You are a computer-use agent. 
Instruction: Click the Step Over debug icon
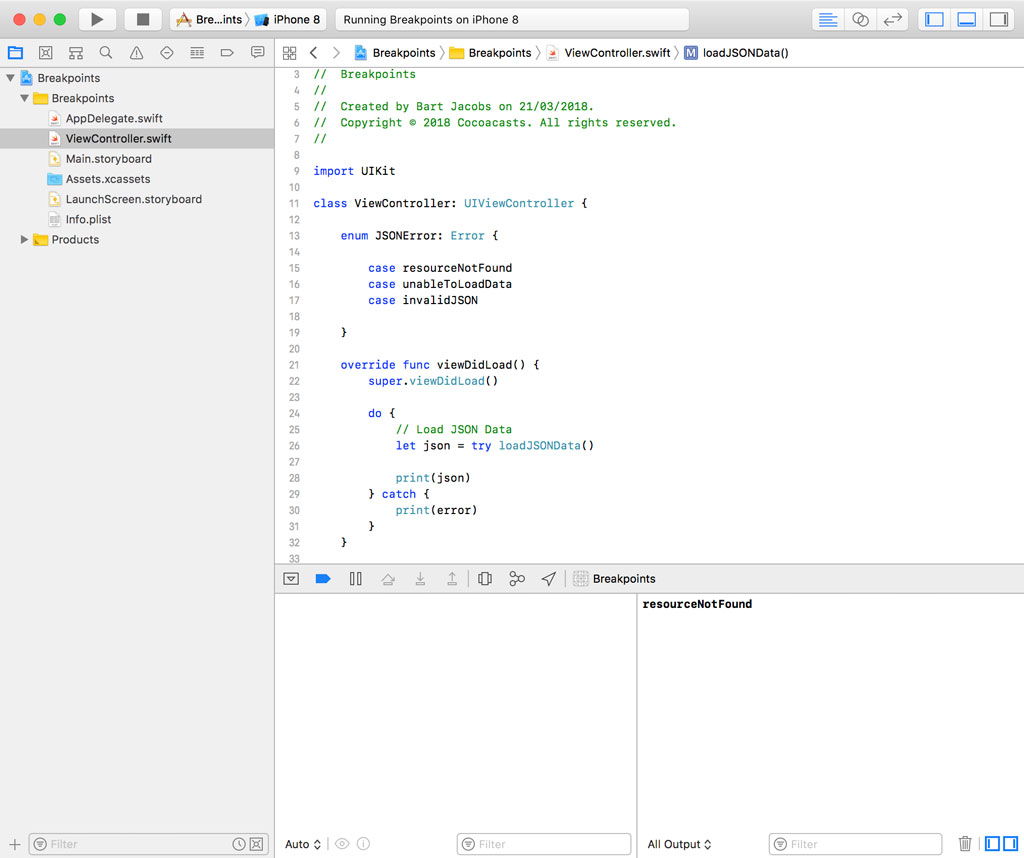pyautogui.click(x=388, y=578)
